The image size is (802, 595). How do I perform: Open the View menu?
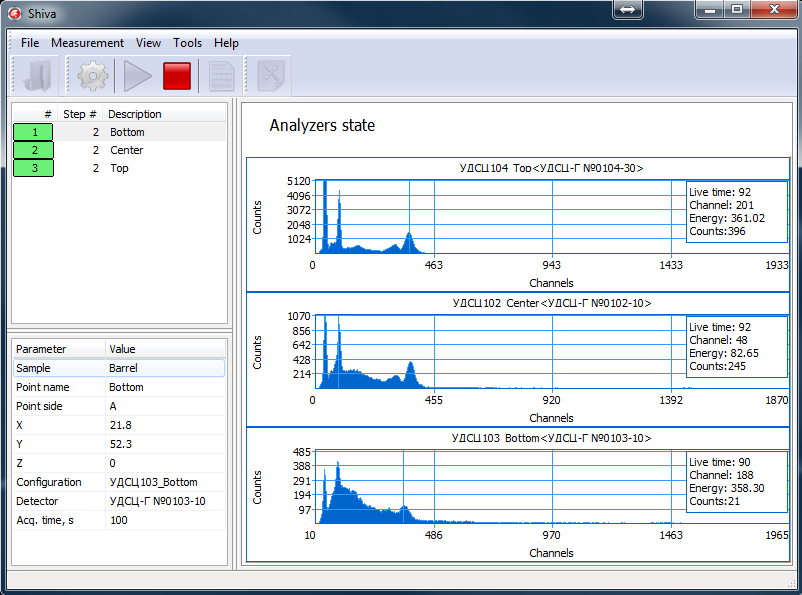point(148,43)
